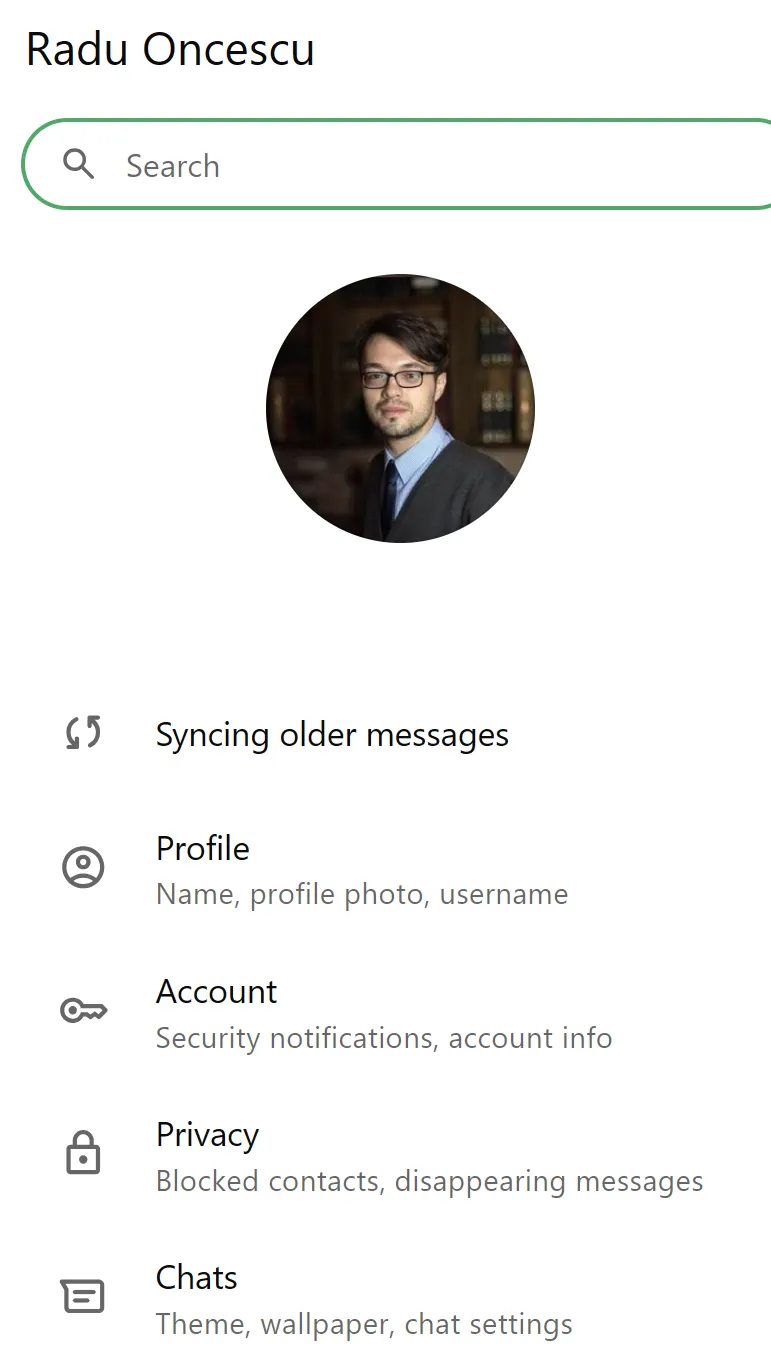Click "Name, profile photo, username" subtitle

coord(362,894)
